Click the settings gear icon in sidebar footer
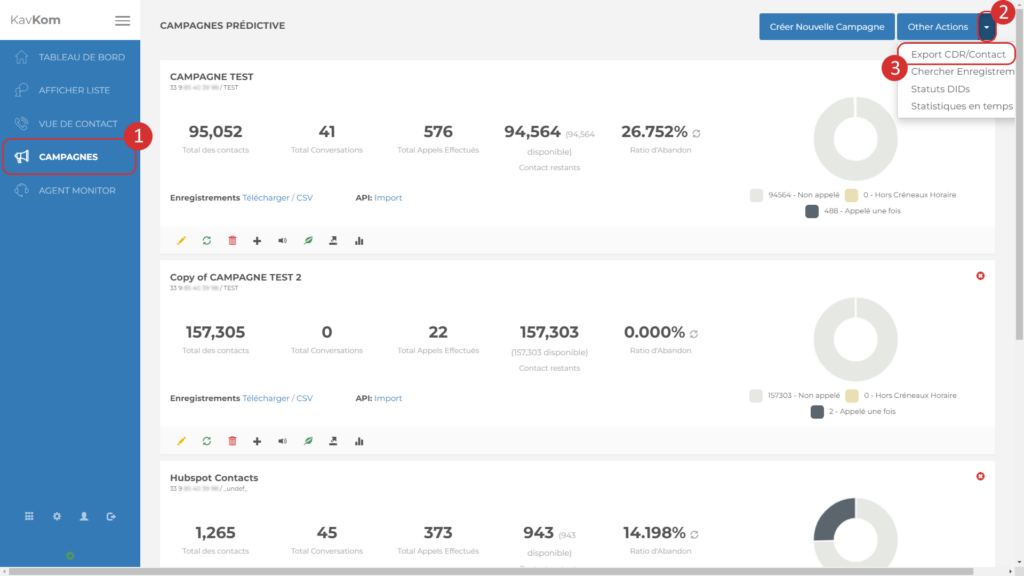Viewport: 1024px width, 576px height. click(57, 516)
